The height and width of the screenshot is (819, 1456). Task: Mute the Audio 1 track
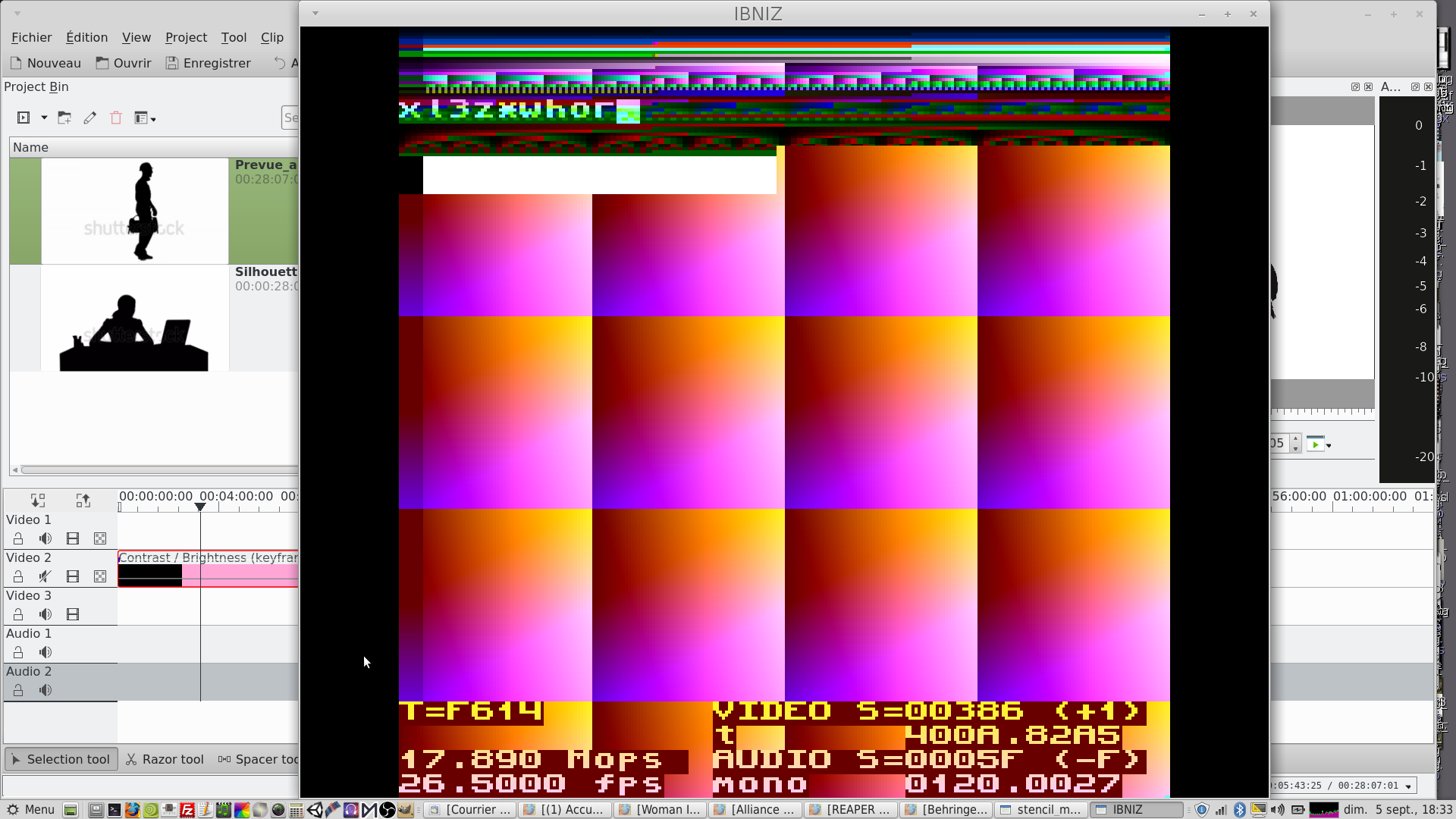(x=45, y=652)
